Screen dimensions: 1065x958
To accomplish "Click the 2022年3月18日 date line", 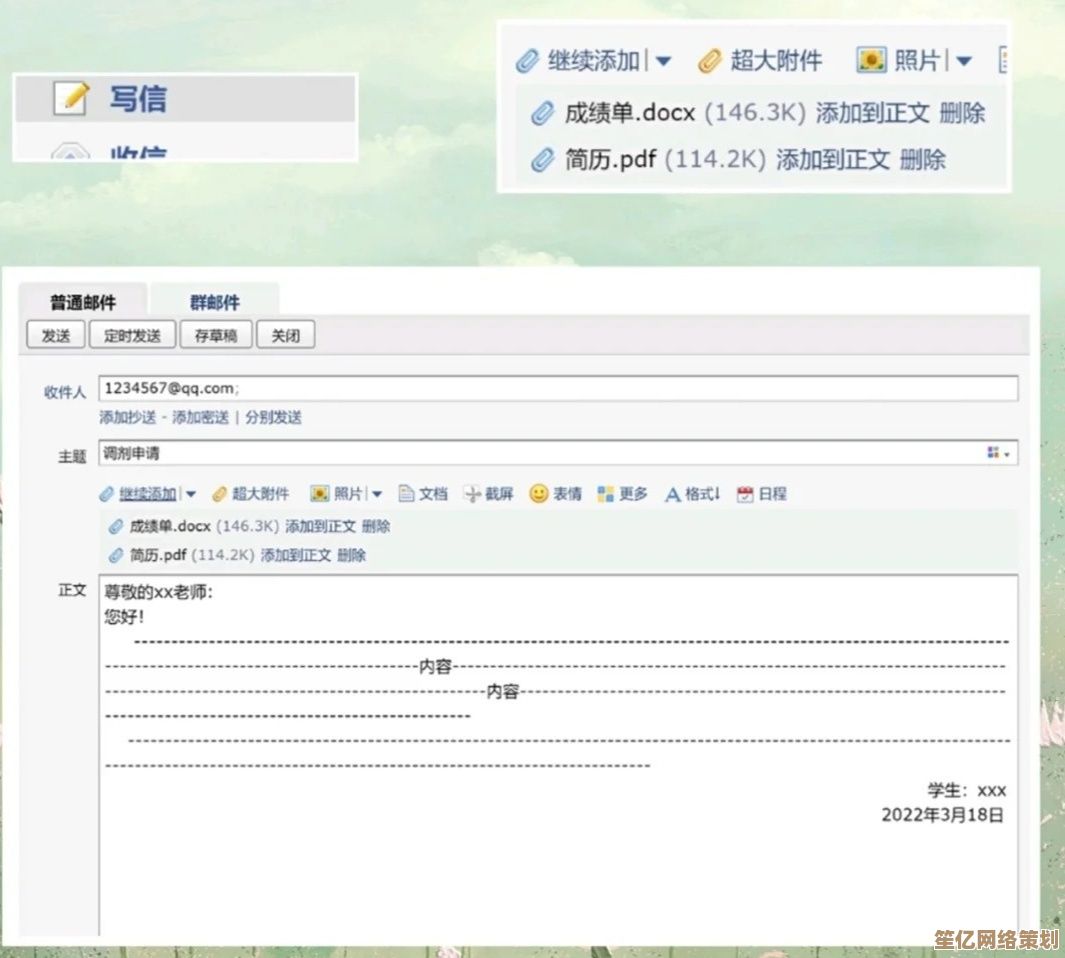I will pyautogui.click(x=943, y=815).
